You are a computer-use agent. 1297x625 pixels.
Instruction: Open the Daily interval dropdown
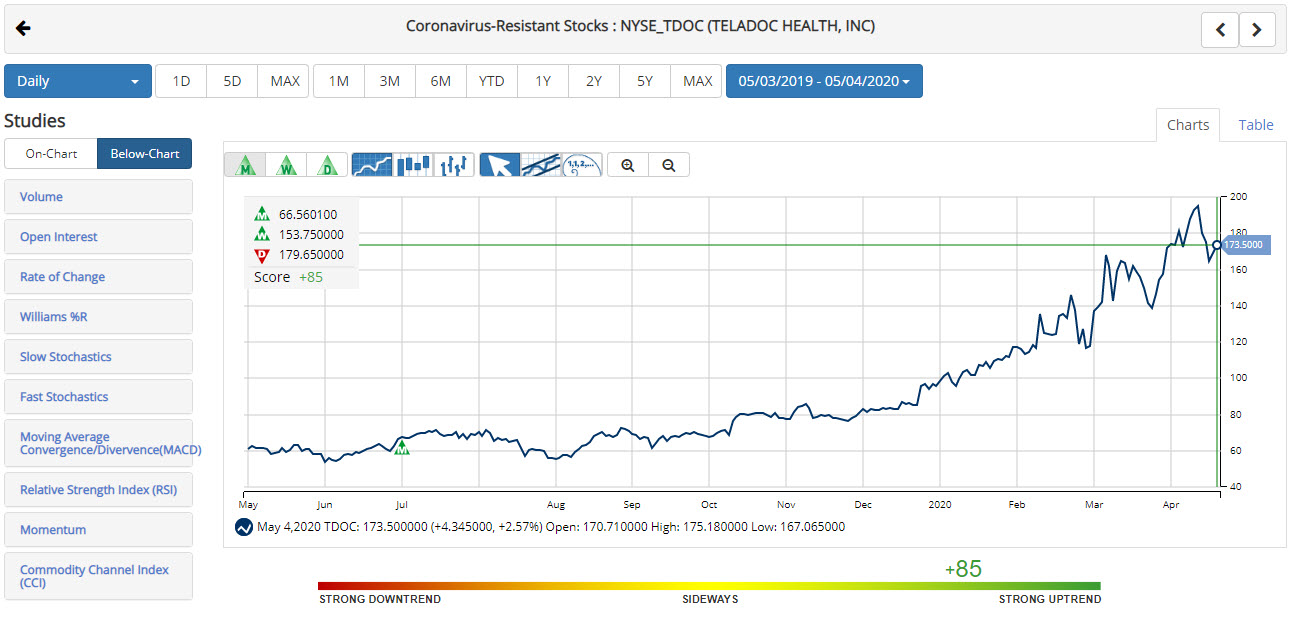click(78, 81)
